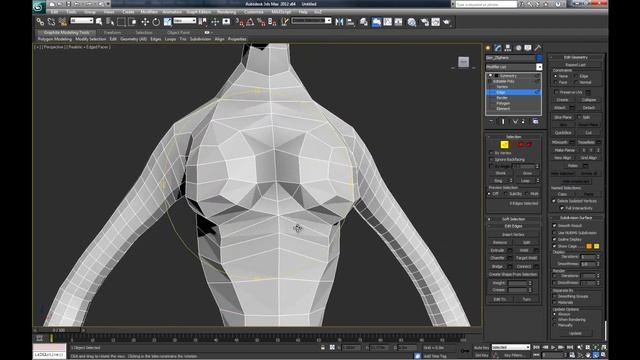Click the Render Production teapot icon

tap(447, 22)
